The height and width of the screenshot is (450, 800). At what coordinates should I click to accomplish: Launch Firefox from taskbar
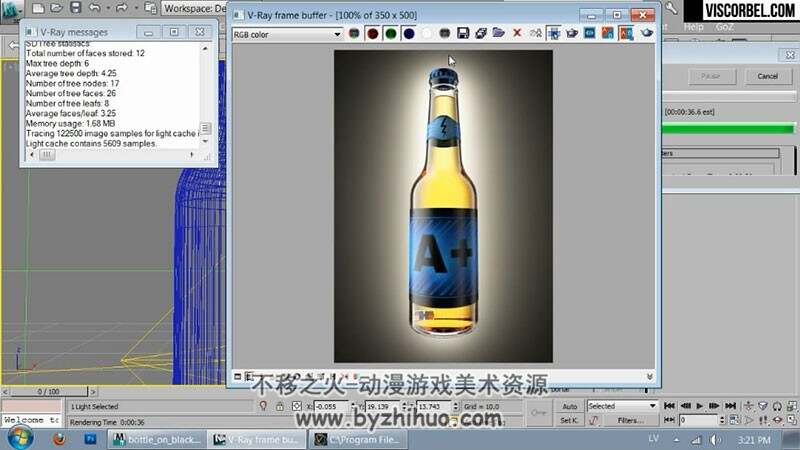[59, 439]
